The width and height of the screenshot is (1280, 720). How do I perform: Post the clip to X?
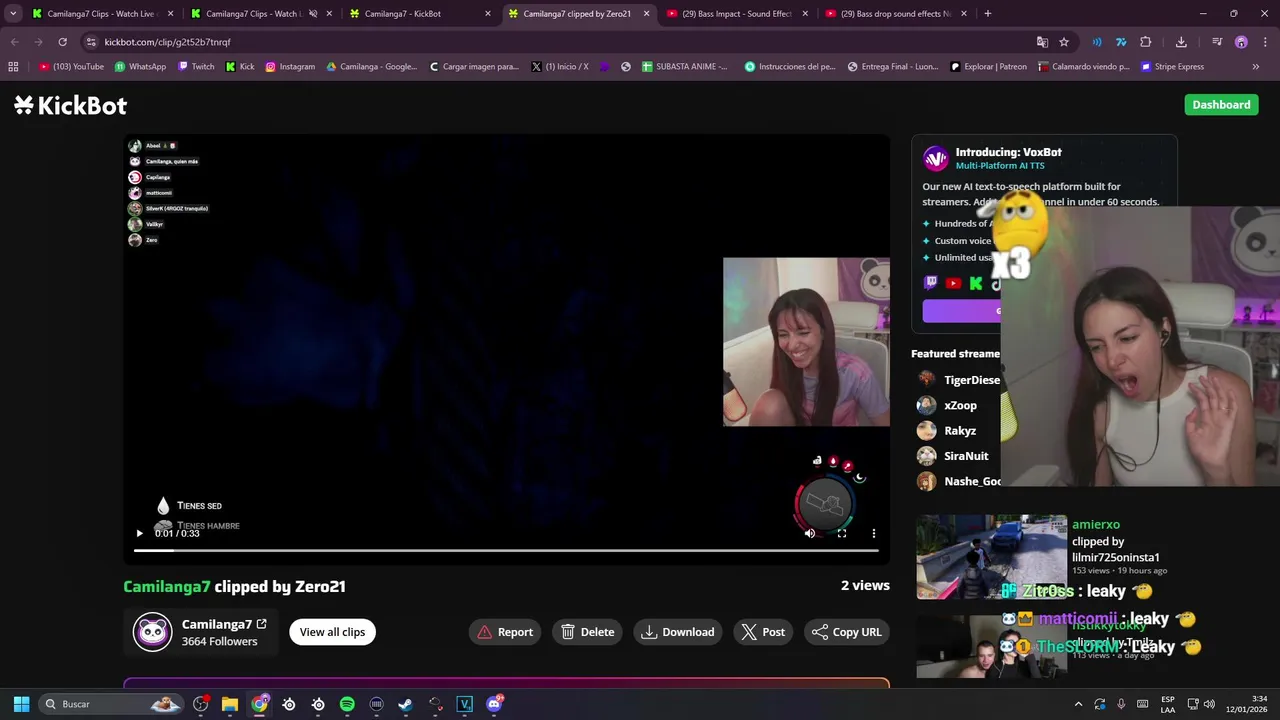point(763,632)
